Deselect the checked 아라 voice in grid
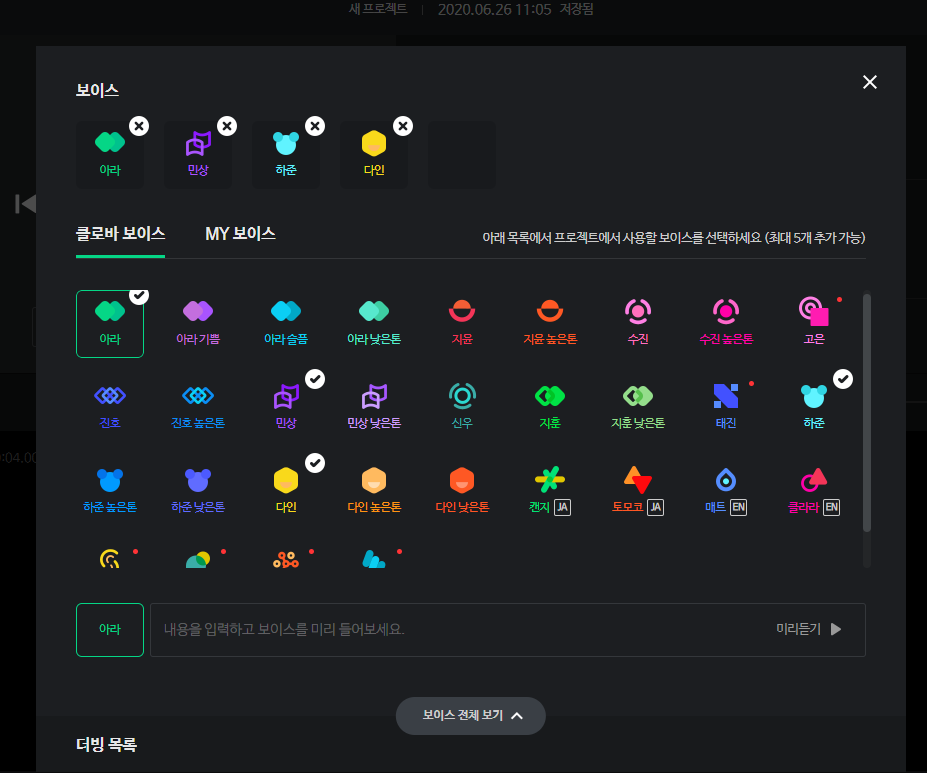Viewport: 927px width, 773px height. 110,324
